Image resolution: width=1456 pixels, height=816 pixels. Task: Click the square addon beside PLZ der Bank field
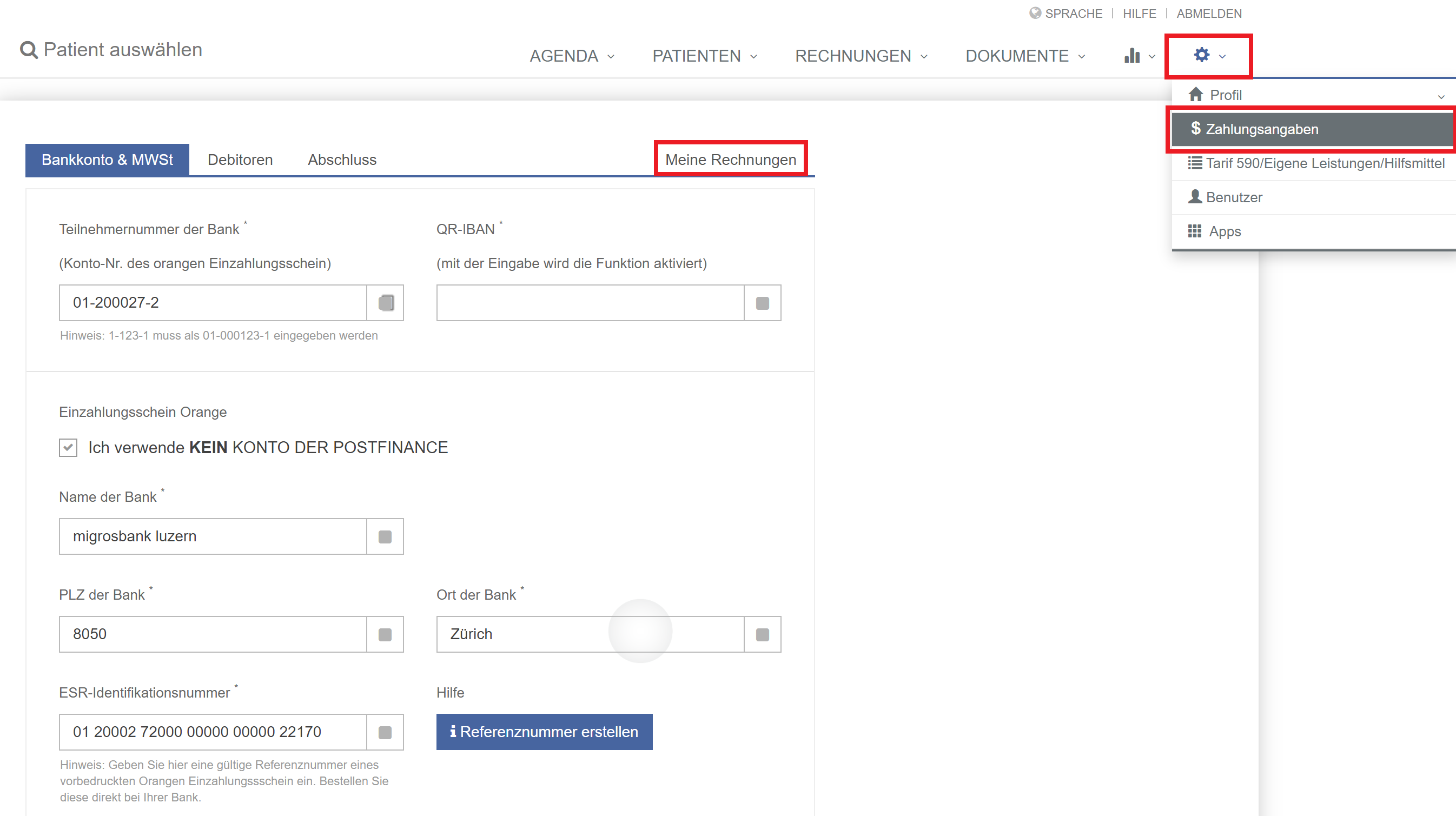386,634
